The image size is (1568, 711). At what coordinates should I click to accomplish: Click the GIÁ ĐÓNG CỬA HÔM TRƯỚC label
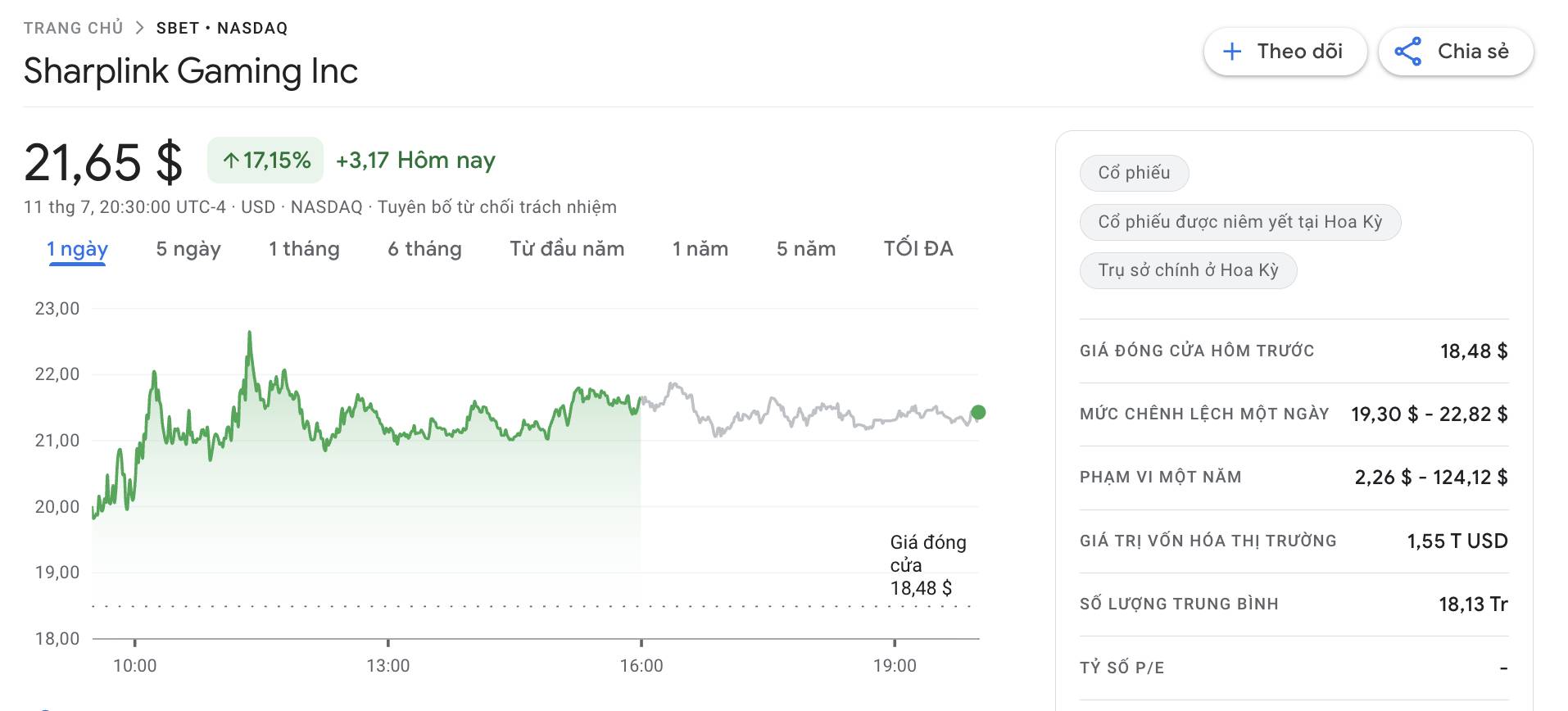coord(1197,351)
